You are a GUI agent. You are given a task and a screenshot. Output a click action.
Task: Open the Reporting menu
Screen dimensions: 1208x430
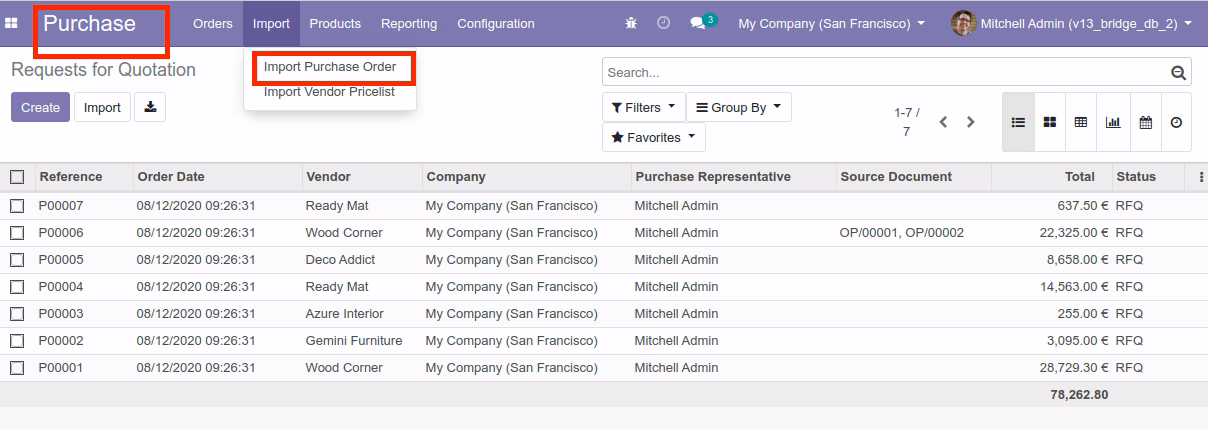tap(409, 23)
